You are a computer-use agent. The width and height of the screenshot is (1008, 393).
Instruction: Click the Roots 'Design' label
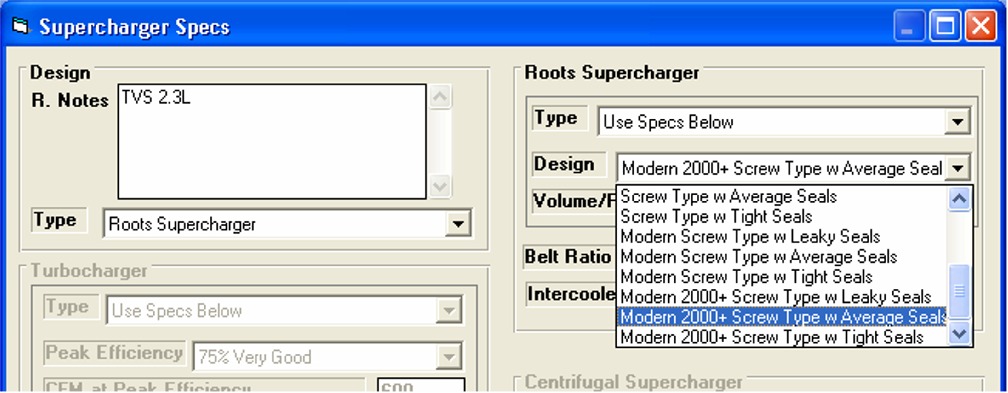click(x=564, y=164)
